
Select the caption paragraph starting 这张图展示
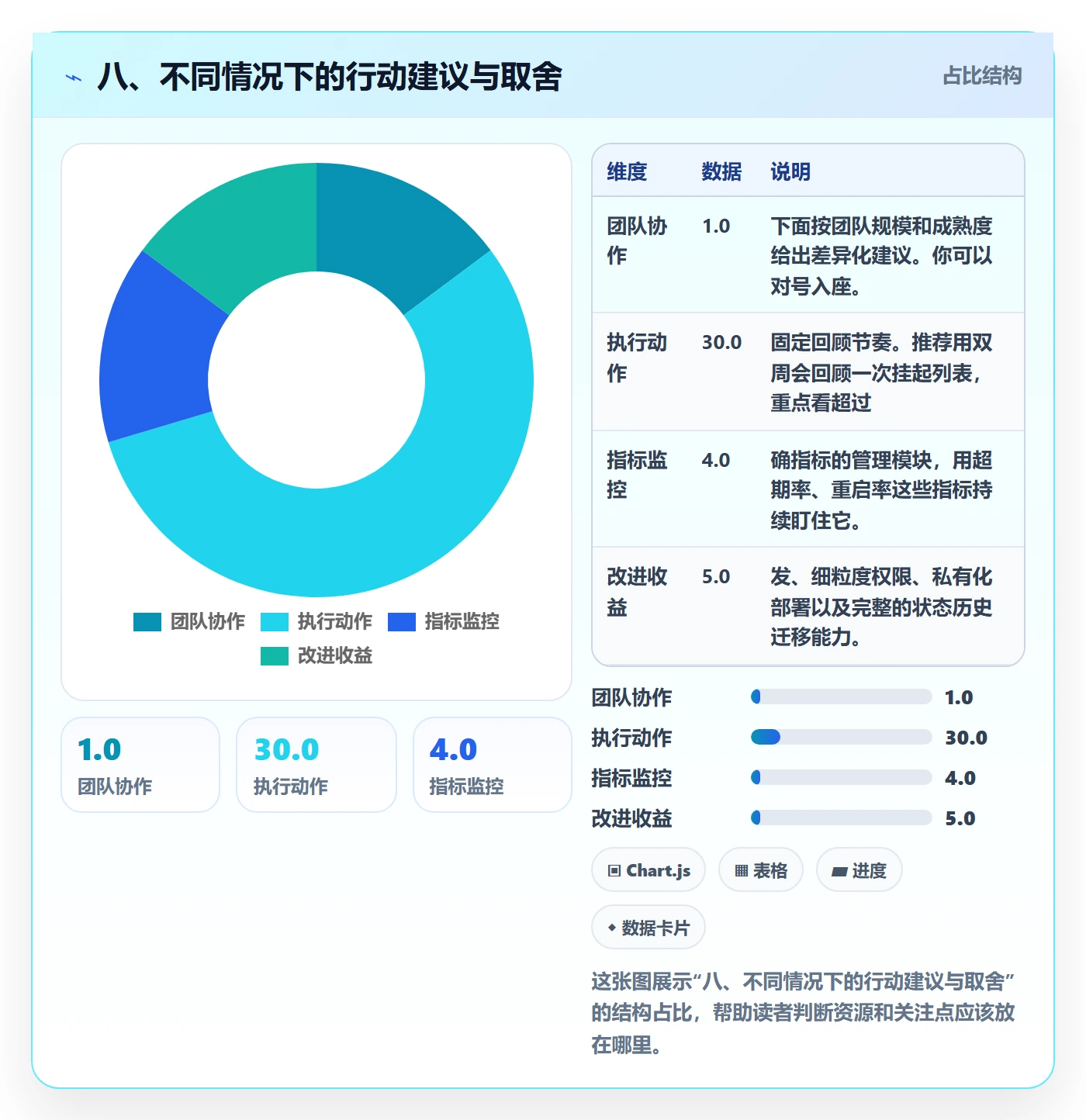pos(804,1013)
